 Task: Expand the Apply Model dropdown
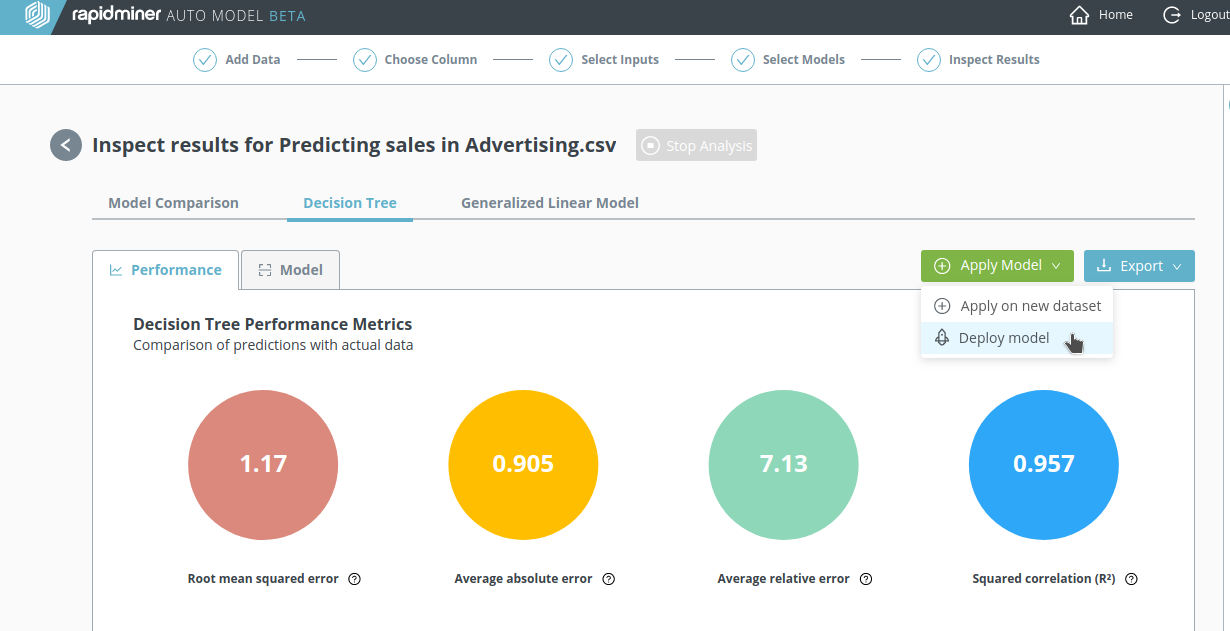(997, 266)
